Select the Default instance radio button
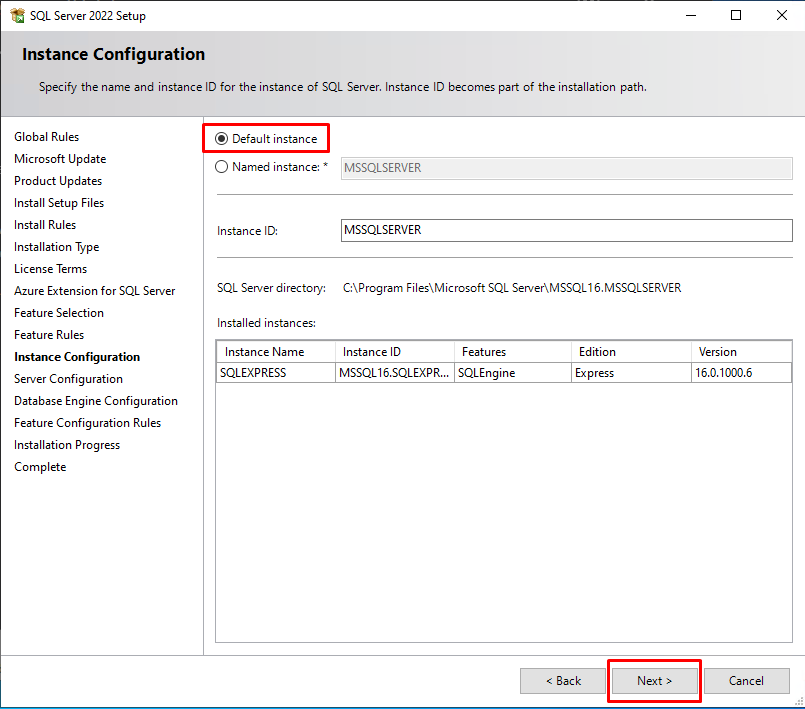This screenshot has height=709, width=805. [x=222, y=139]
